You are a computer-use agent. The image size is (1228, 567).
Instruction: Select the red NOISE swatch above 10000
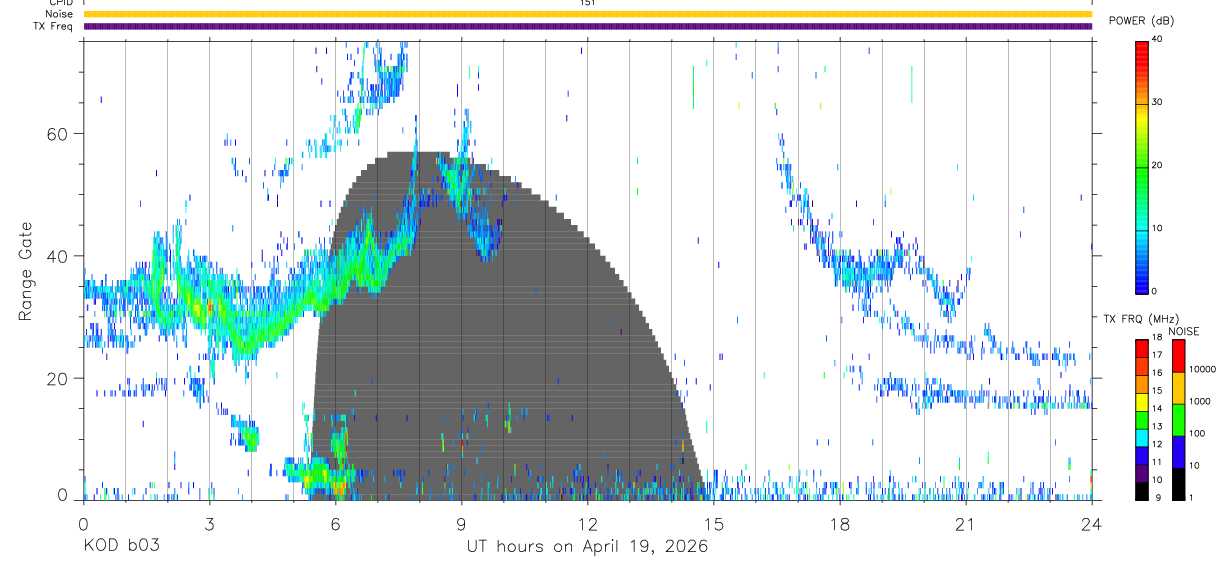point(1178,356)
